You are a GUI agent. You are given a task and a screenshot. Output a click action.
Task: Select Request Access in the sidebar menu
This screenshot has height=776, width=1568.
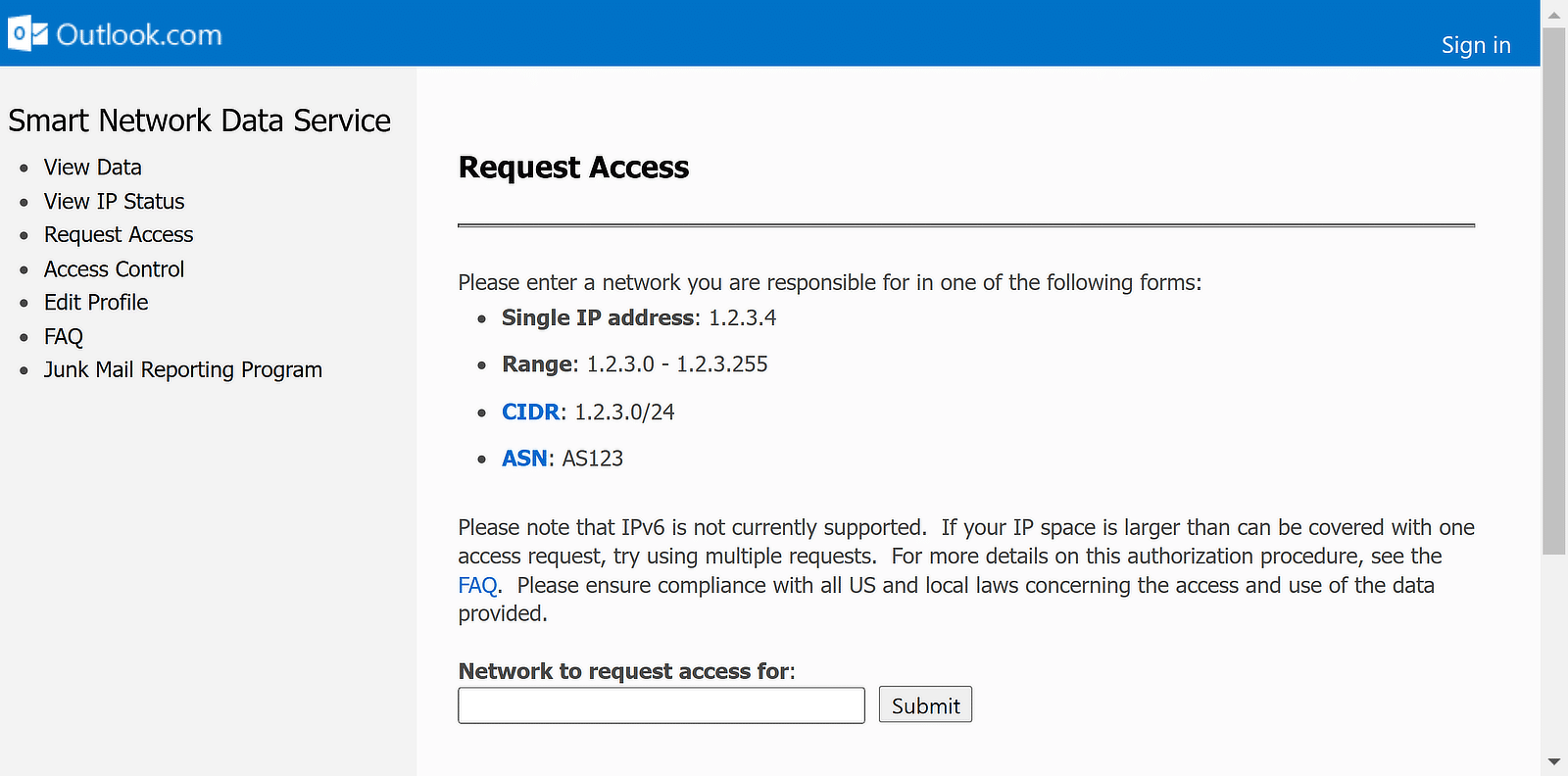pos(119,235)
